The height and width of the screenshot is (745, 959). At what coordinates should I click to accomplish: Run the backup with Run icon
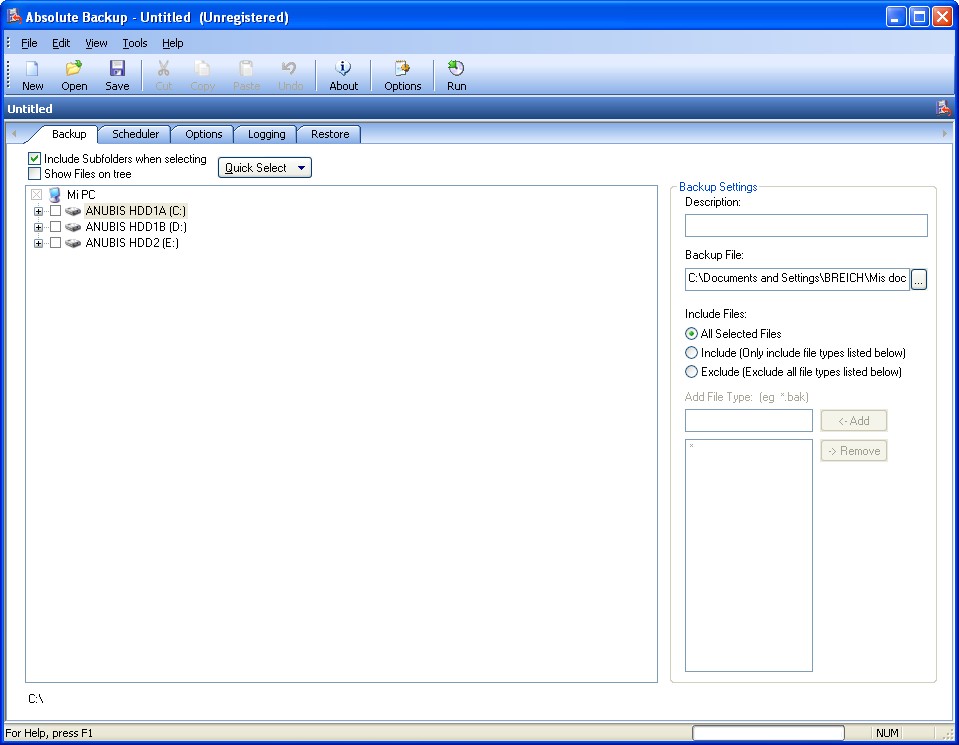pos(456,68)
